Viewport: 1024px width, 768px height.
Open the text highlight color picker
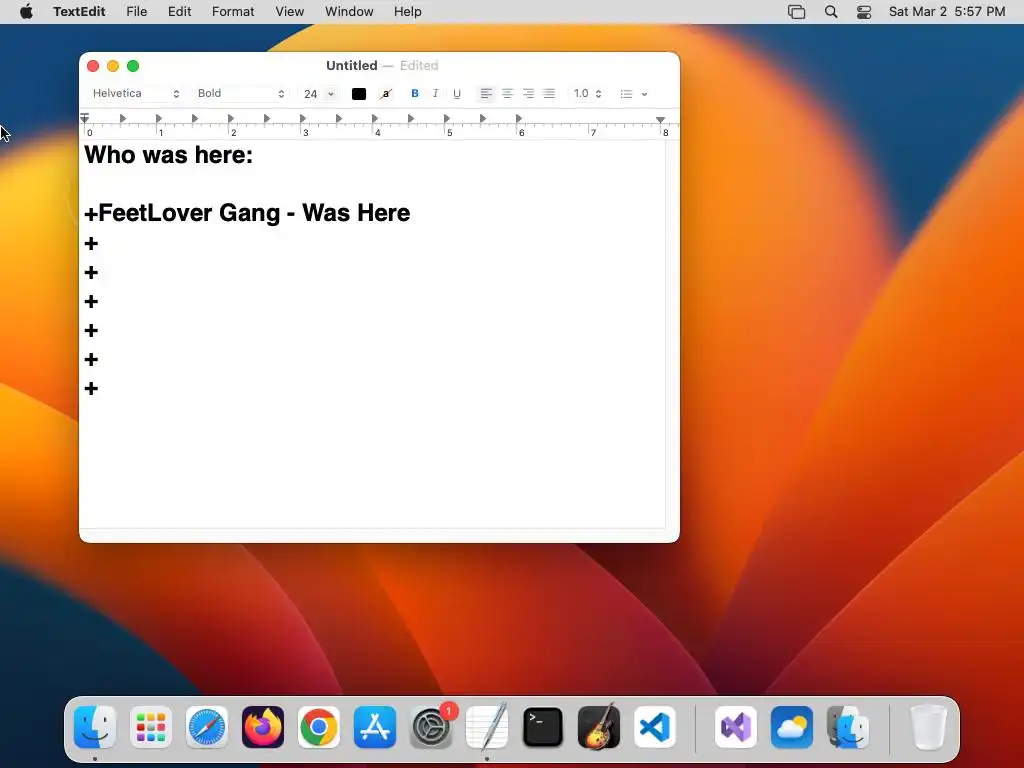[x=386, y=94]
